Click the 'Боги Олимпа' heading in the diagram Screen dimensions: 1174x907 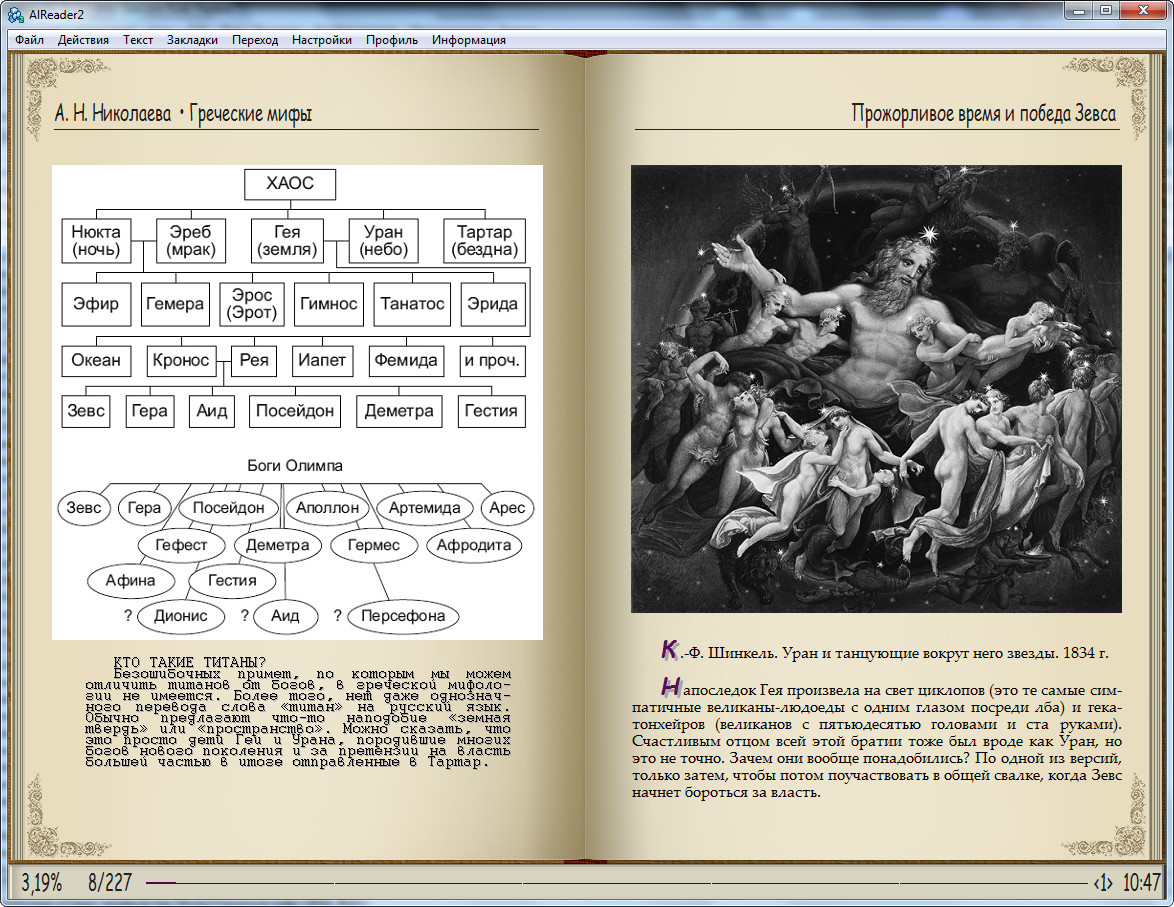295,466
